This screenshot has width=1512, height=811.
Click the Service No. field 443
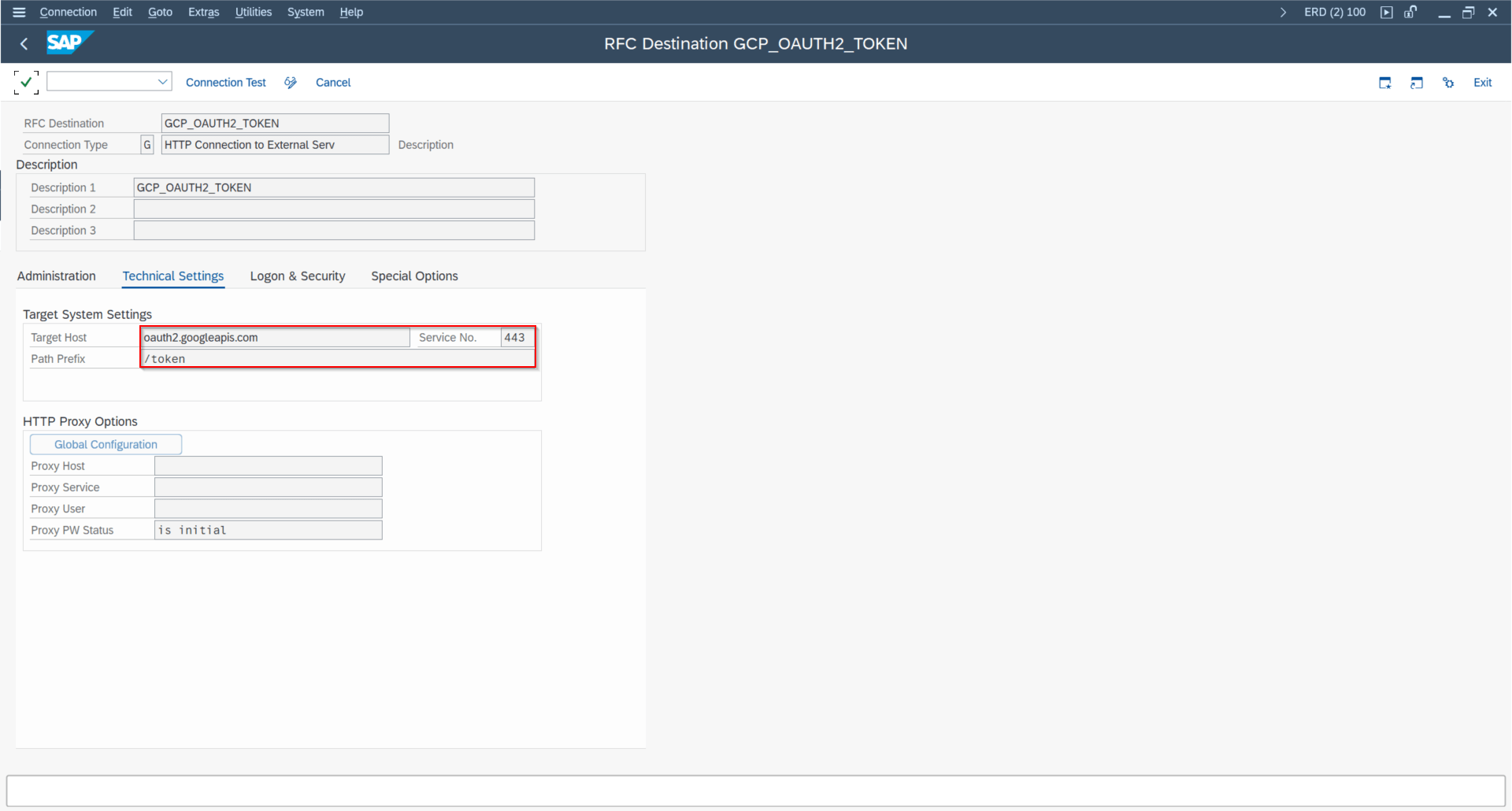[517, 338]
